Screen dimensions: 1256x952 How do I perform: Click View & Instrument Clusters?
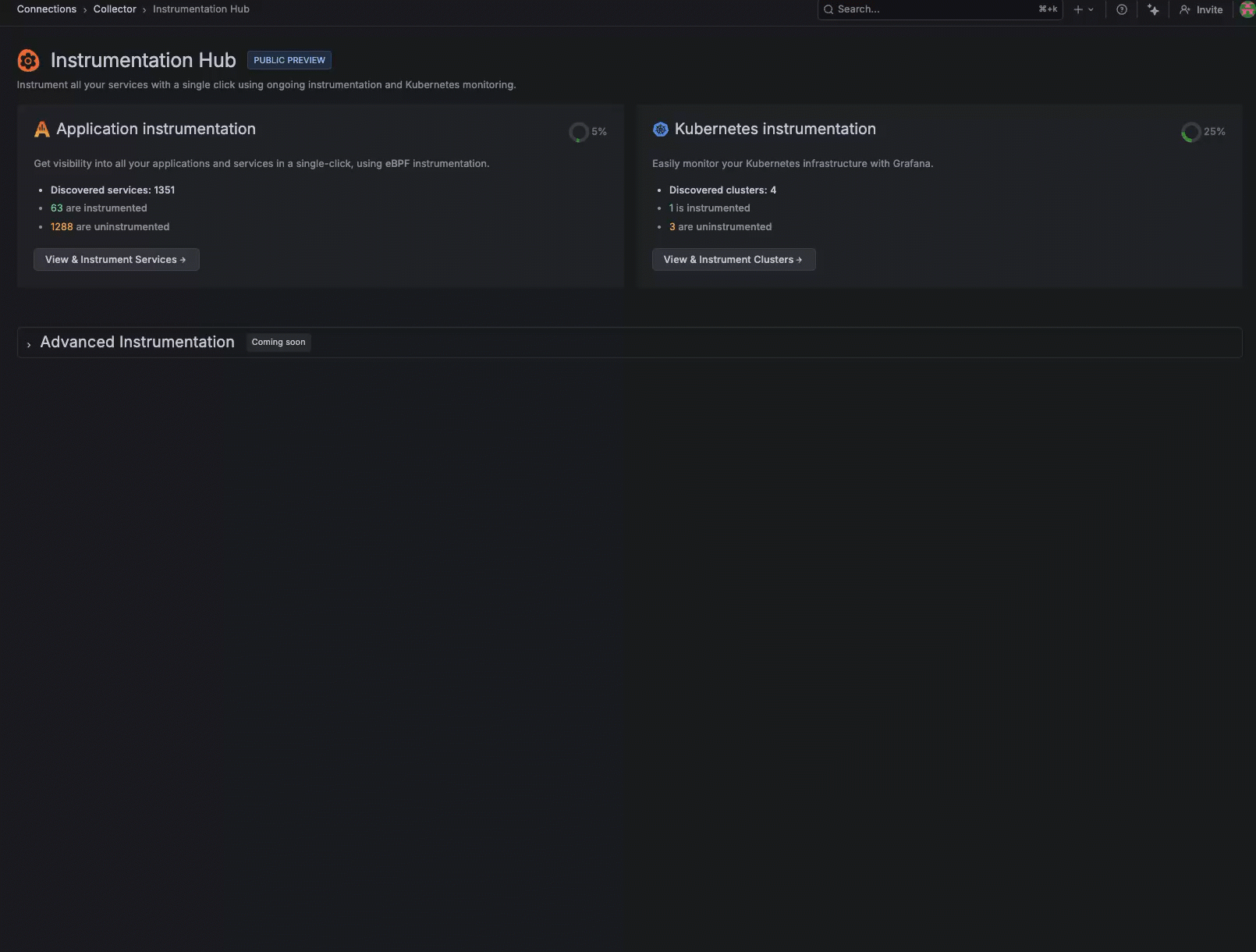click(733, 259)
